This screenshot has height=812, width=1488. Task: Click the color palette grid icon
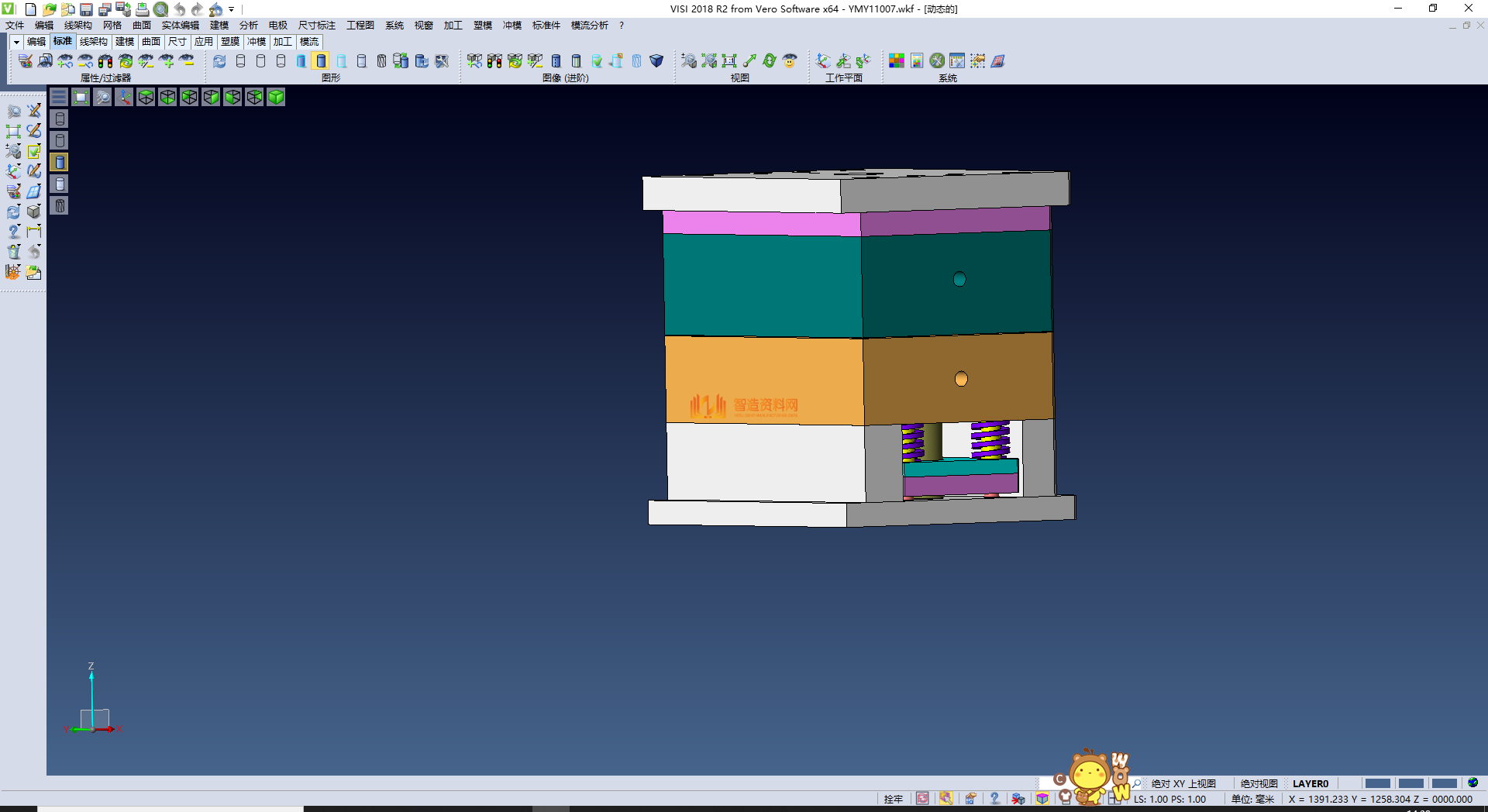(x=897, y=61)
